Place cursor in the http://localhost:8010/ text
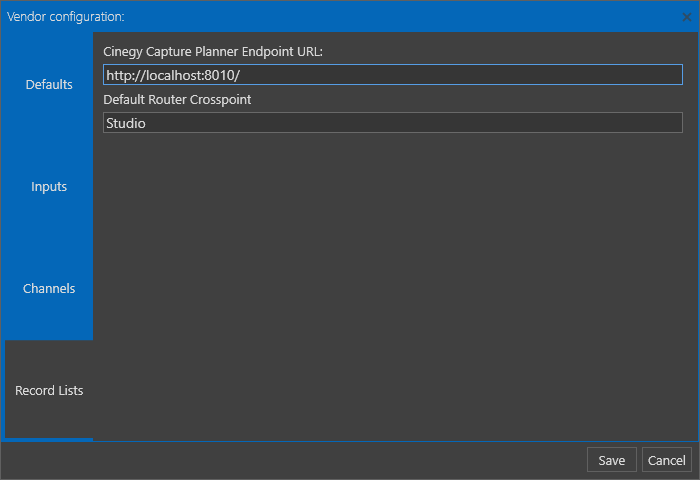700x480 pixels. point(173,75)
